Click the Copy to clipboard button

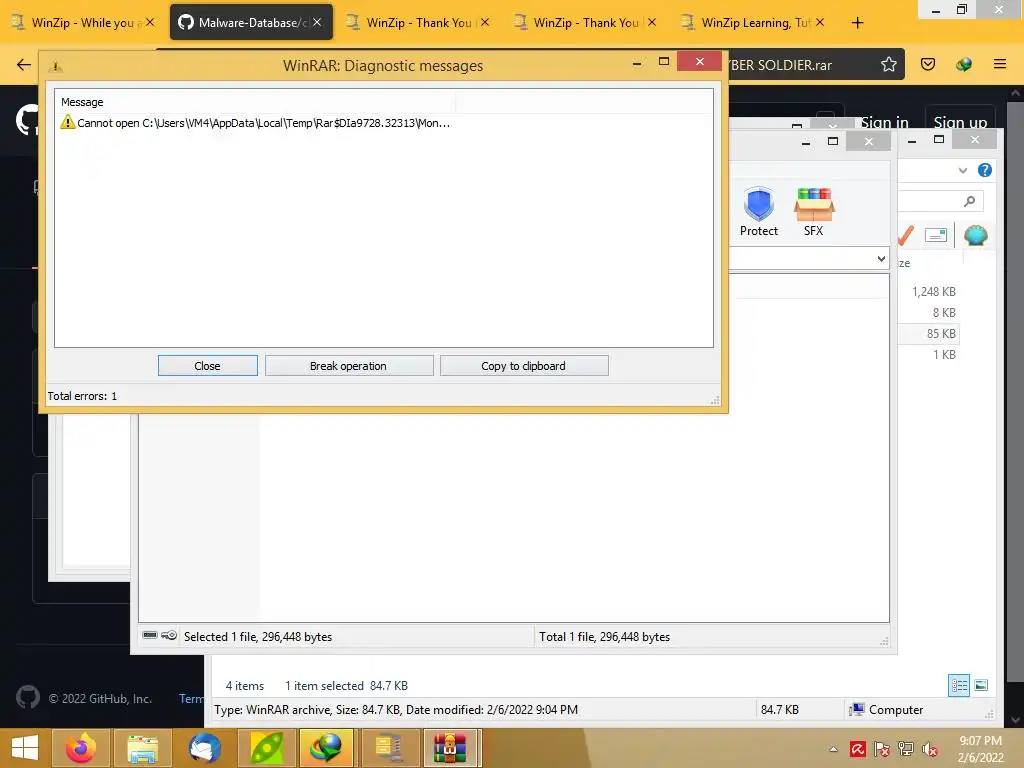(524, 366)
